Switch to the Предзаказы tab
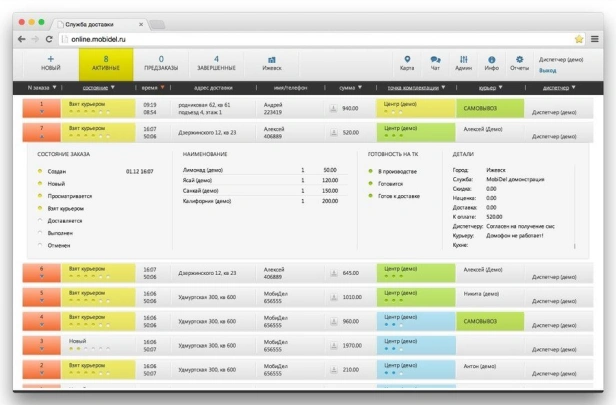616x405 pixels. [161, 64]
